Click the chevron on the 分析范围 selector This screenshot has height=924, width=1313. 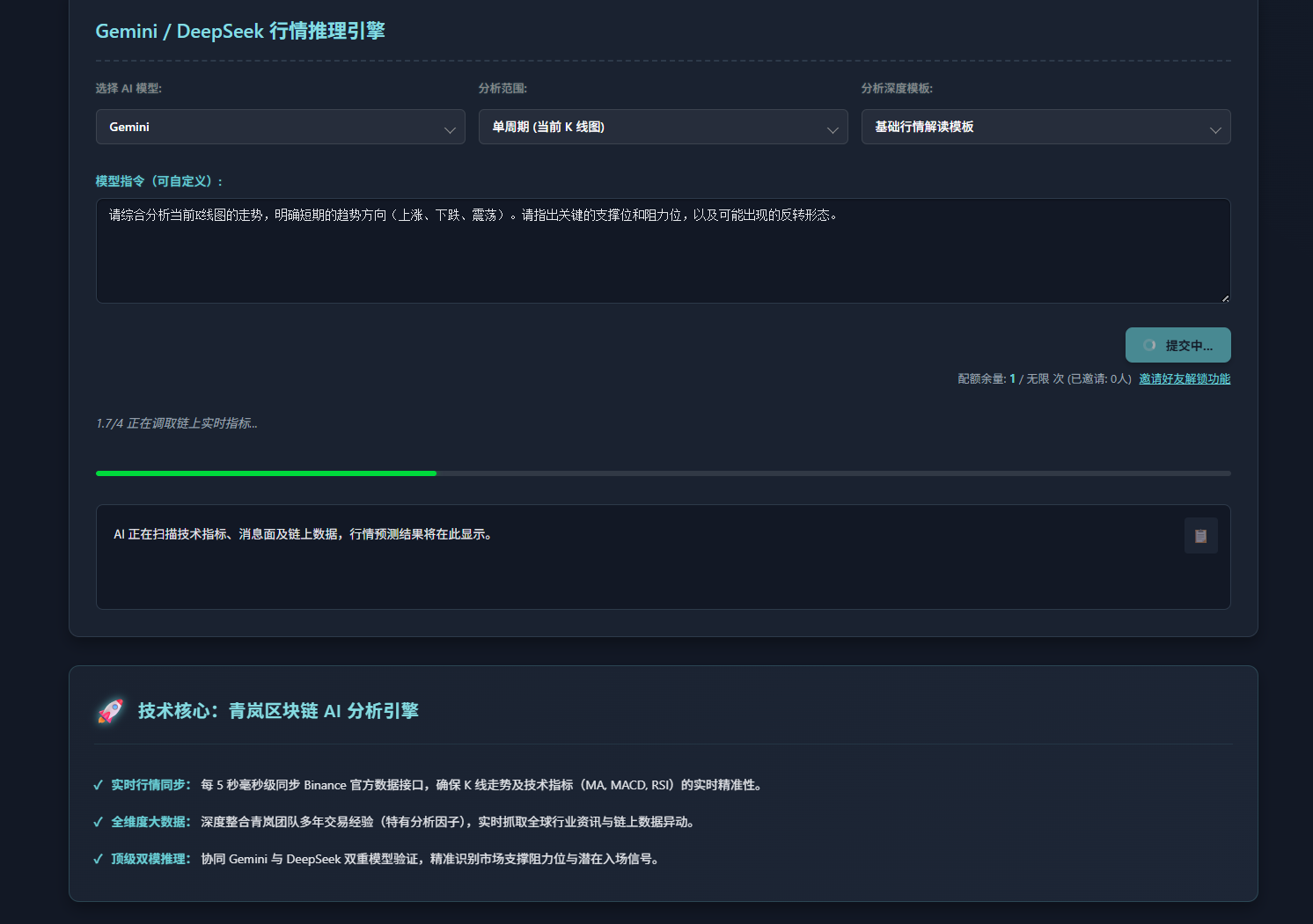point(833,128)
